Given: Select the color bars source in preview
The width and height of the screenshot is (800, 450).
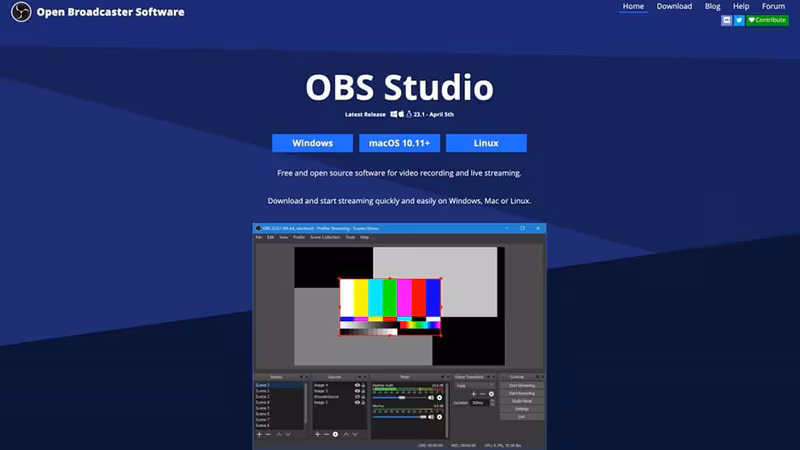Looking at the screenshot, I should click(x=390, y=307).
